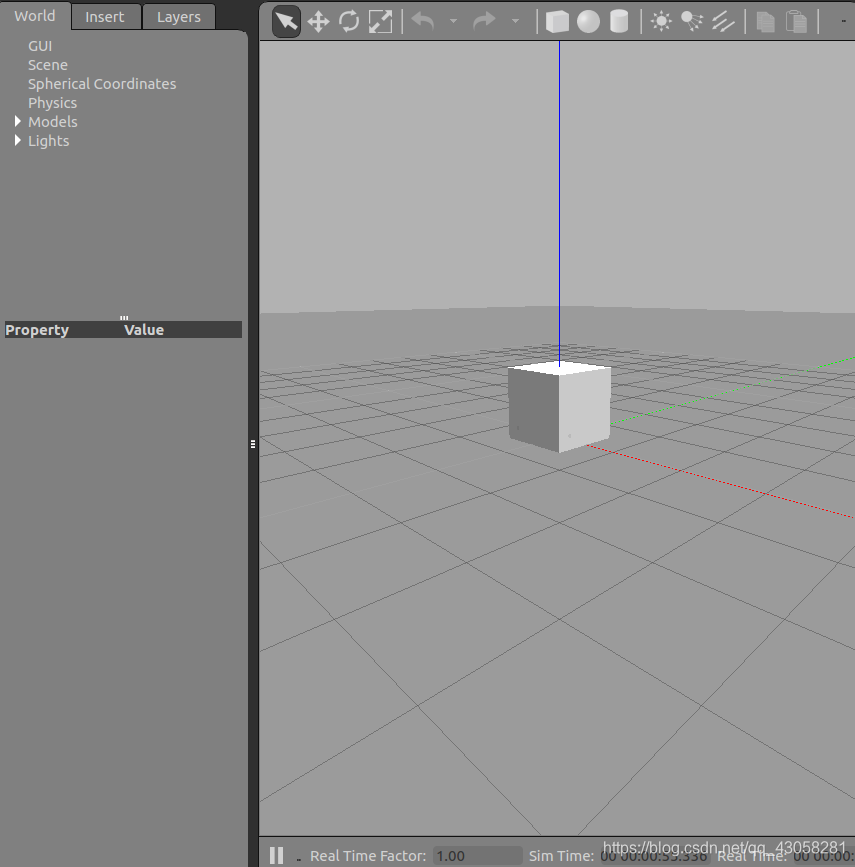The image size is (855, 867).
Task: Insert a sphere shape
Action: 588,22
